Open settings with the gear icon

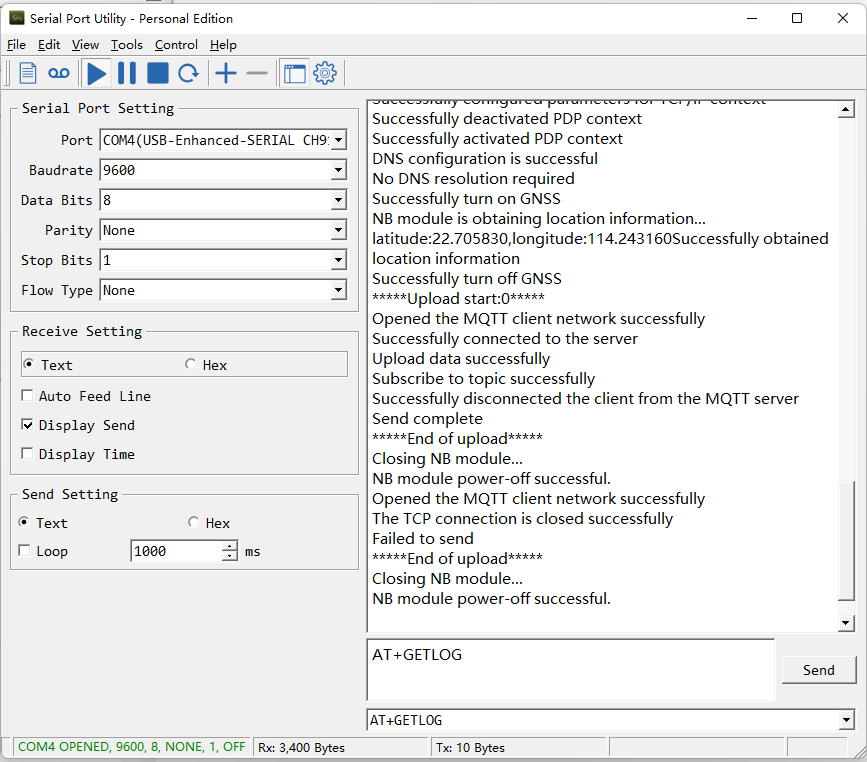(325, 73)
